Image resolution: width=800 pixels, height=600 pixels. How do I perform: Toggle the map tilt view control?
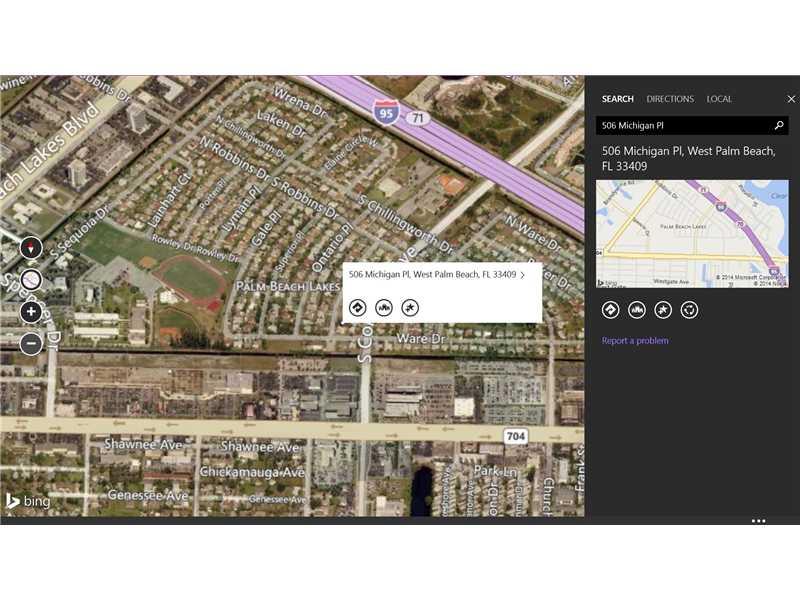click(x=31, y=279)
